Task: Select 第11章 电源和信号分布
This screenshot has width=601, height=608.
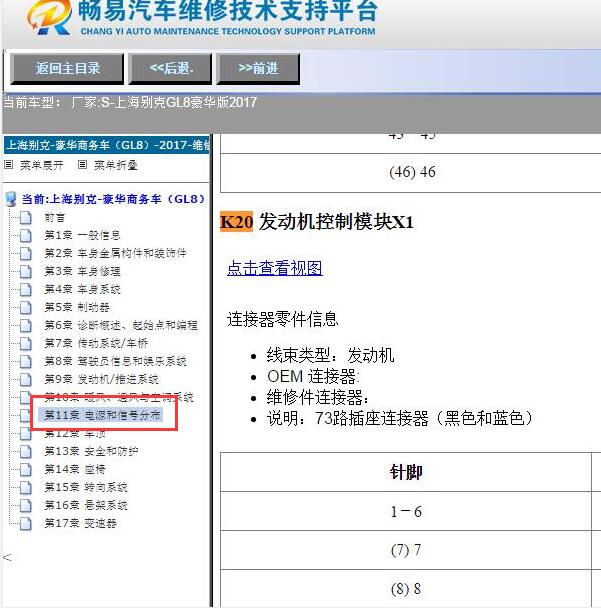Action: coord(102,415)
